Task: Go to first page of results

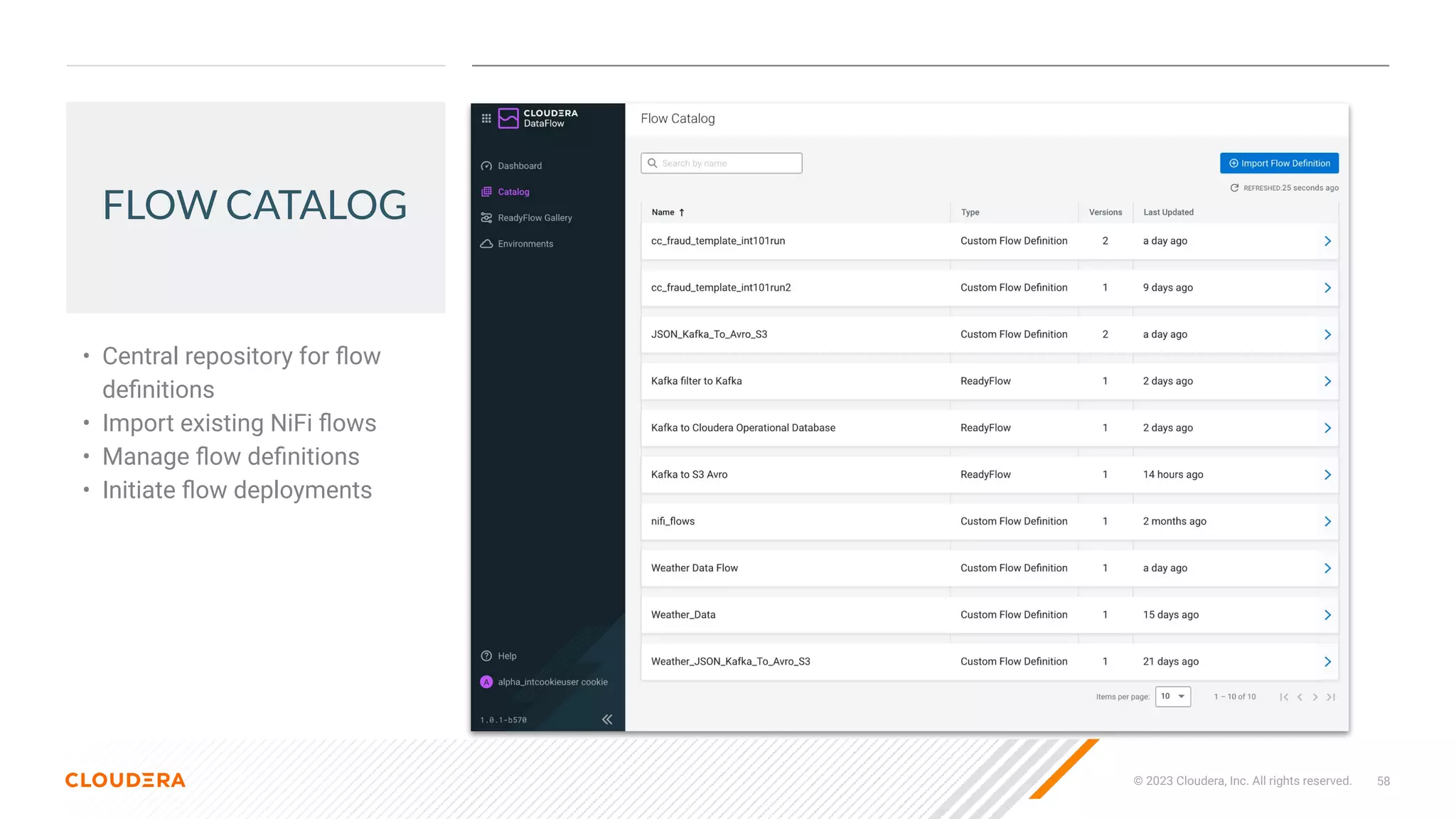Action: 1284,697
